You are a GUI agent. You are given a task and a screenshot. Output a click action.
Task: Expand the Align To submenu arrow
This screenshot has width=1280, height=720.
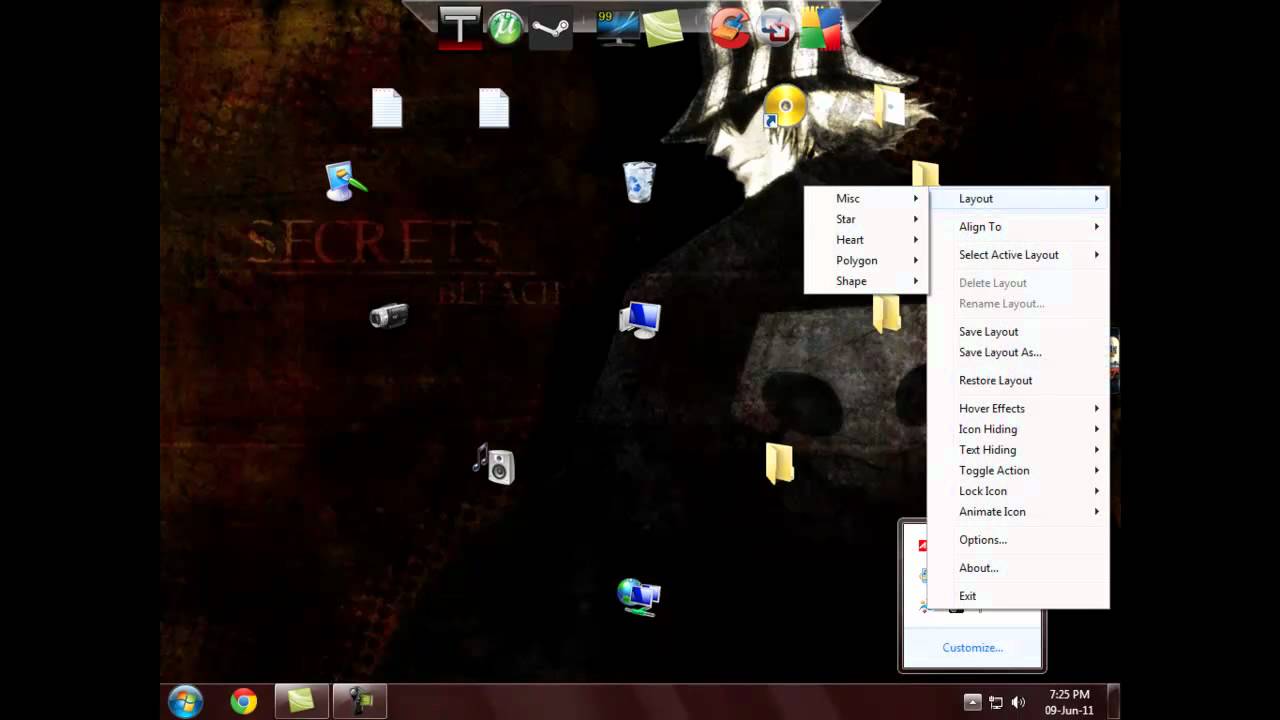click(x=1097, y=227)
